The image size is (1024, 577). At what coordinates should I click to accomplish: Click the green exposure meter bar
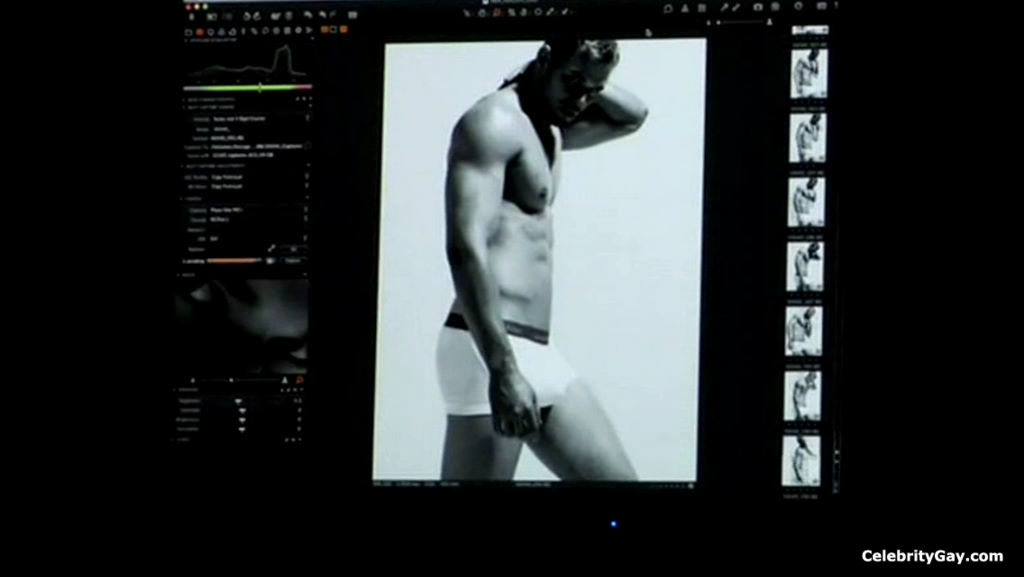click(x=247, y=87)
